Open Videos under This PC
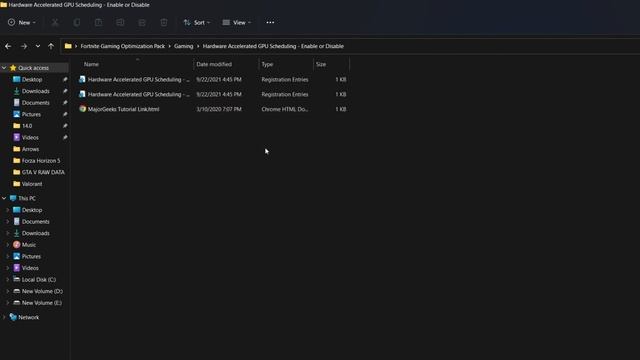 [x=30, y=268]
